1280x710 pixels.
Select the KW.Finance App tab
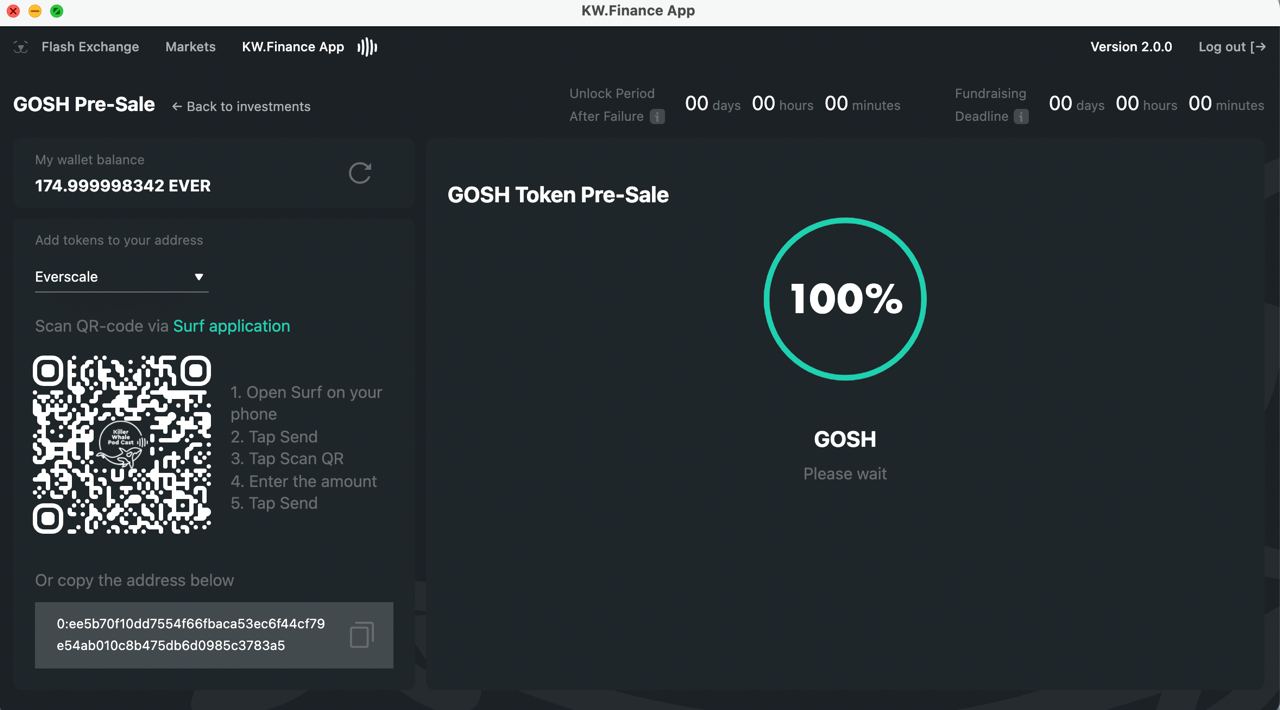(x=293, y=47)
